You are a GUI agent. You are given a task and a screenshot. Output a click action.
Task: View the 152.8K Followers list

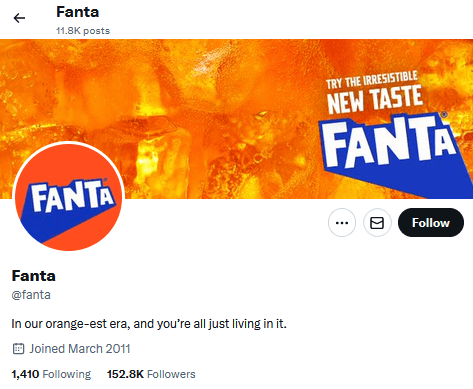point(151,374)
